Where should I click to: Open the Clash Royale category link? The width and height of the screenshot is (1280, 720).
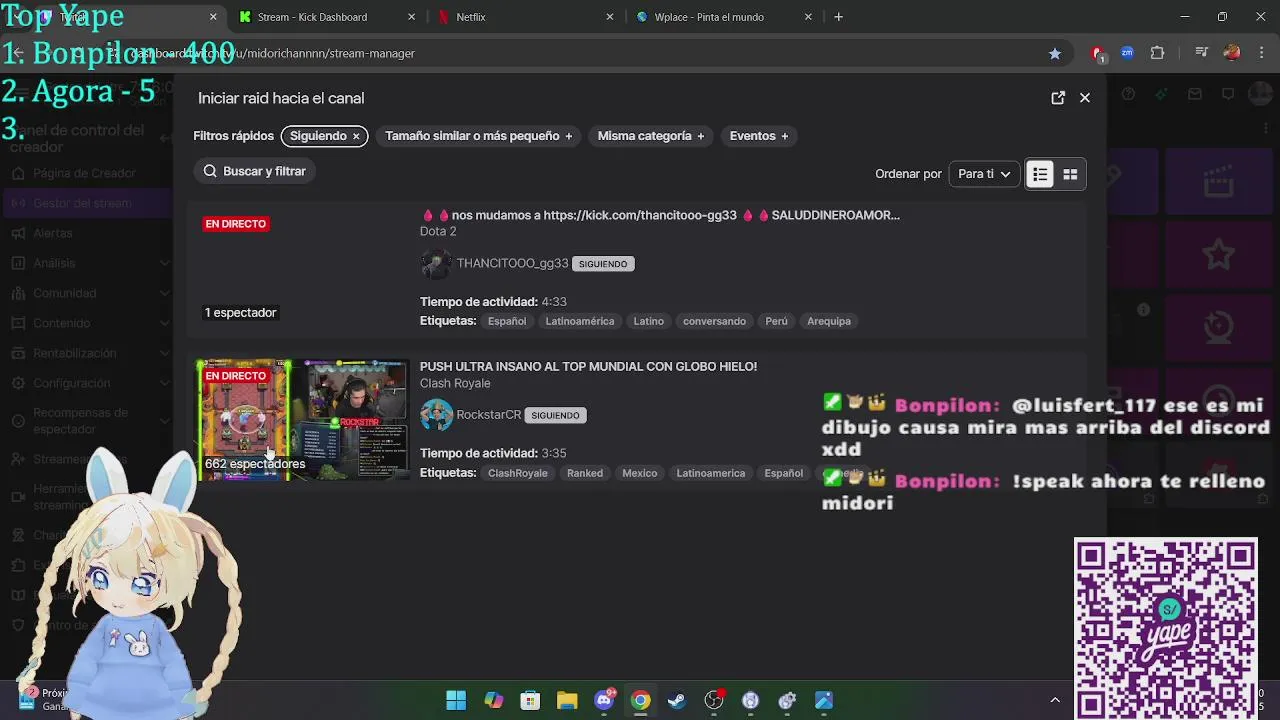[455, 383]
